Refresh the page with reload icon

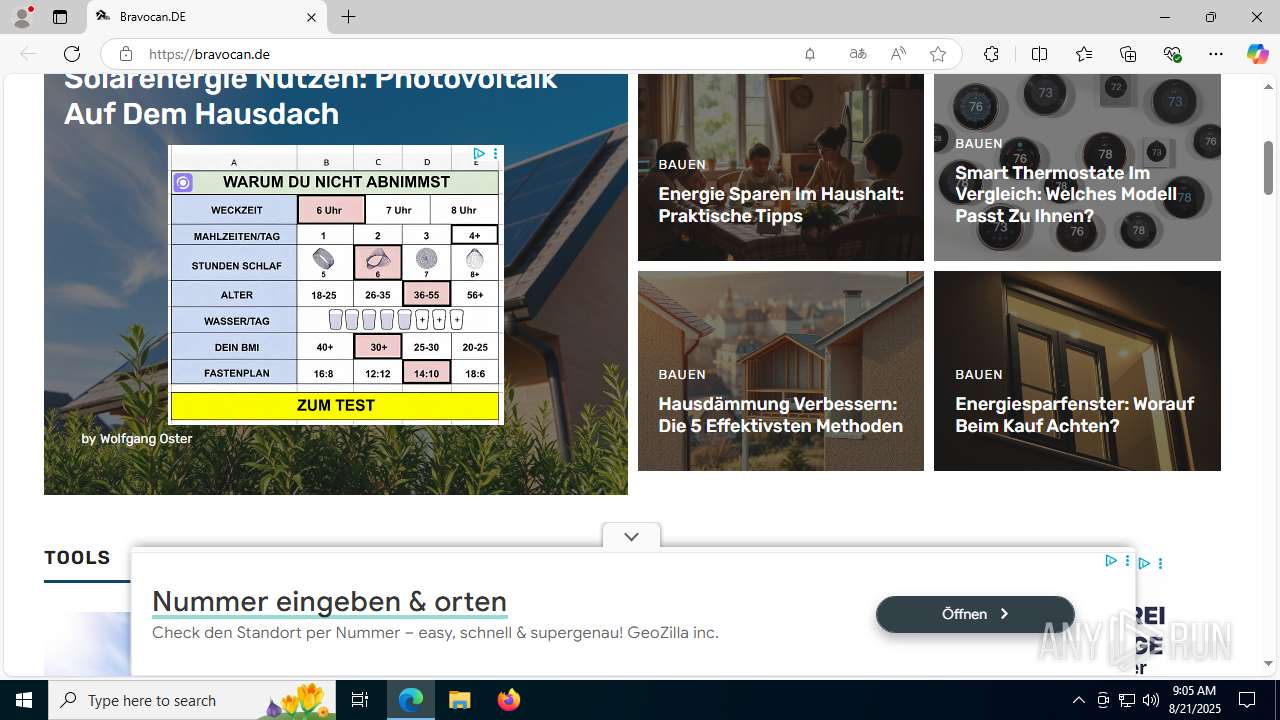72,54
